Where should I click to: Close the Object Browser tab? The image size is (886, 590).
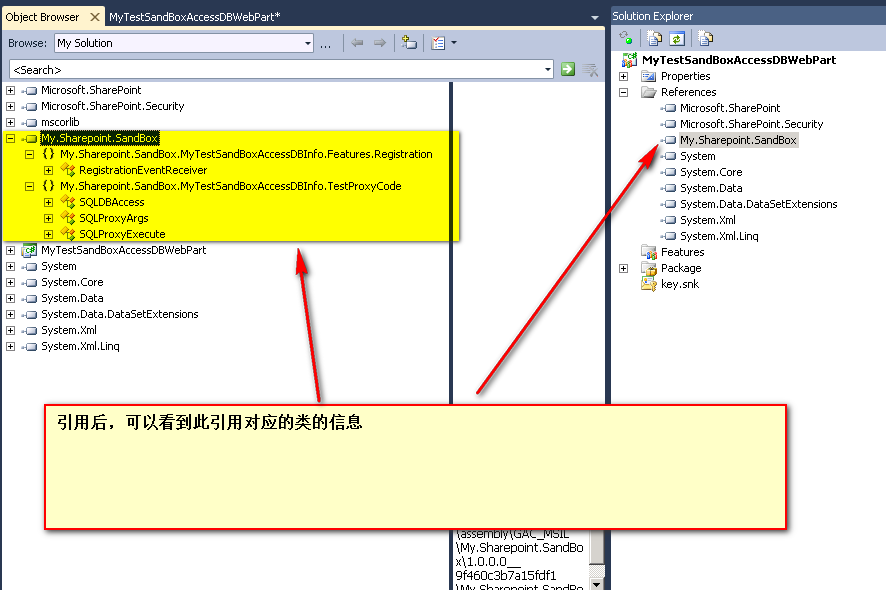point(95,17)
